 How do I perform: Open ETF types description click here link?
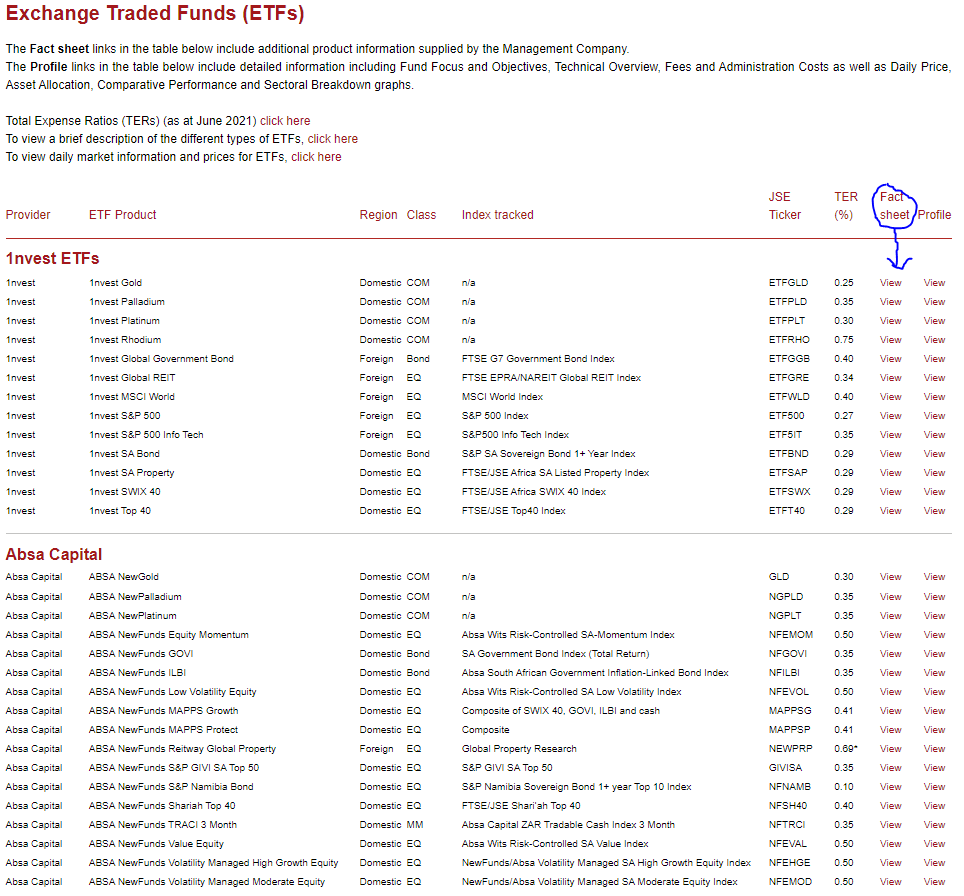(333, 138)
